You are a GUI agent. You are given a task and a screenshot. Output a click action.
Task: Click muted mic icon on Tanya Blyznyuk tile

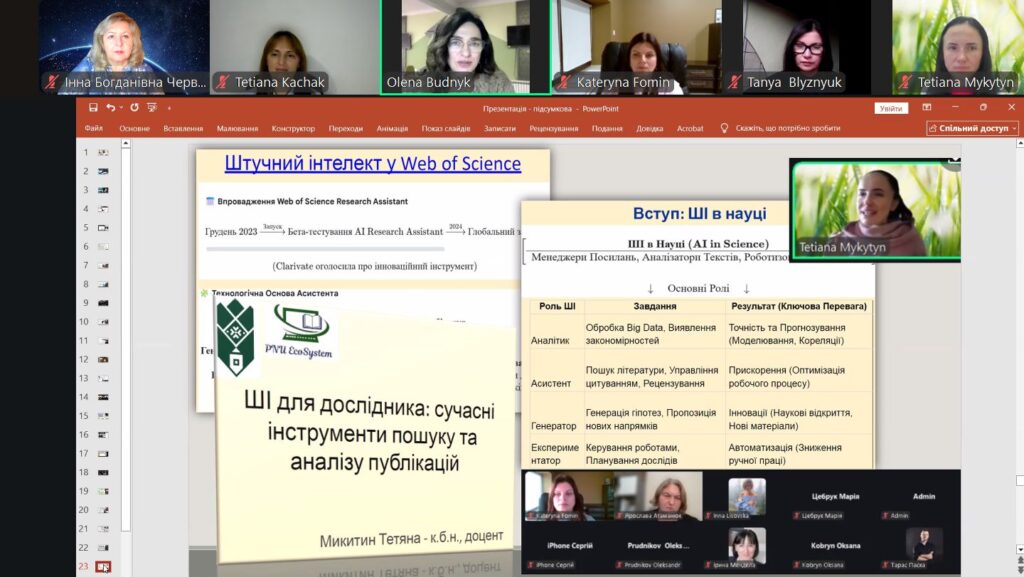[735, 83]
